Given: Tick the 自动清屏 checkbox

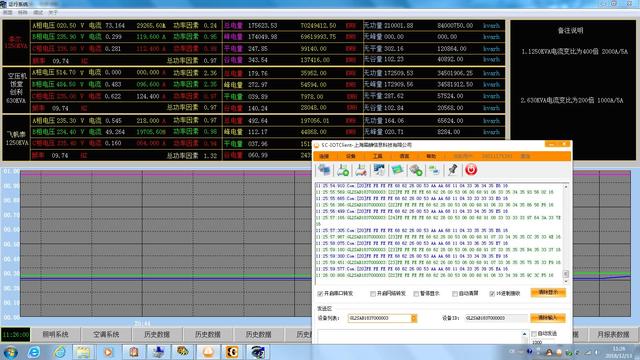Looking at the screenshot, I should pos(455,293).
